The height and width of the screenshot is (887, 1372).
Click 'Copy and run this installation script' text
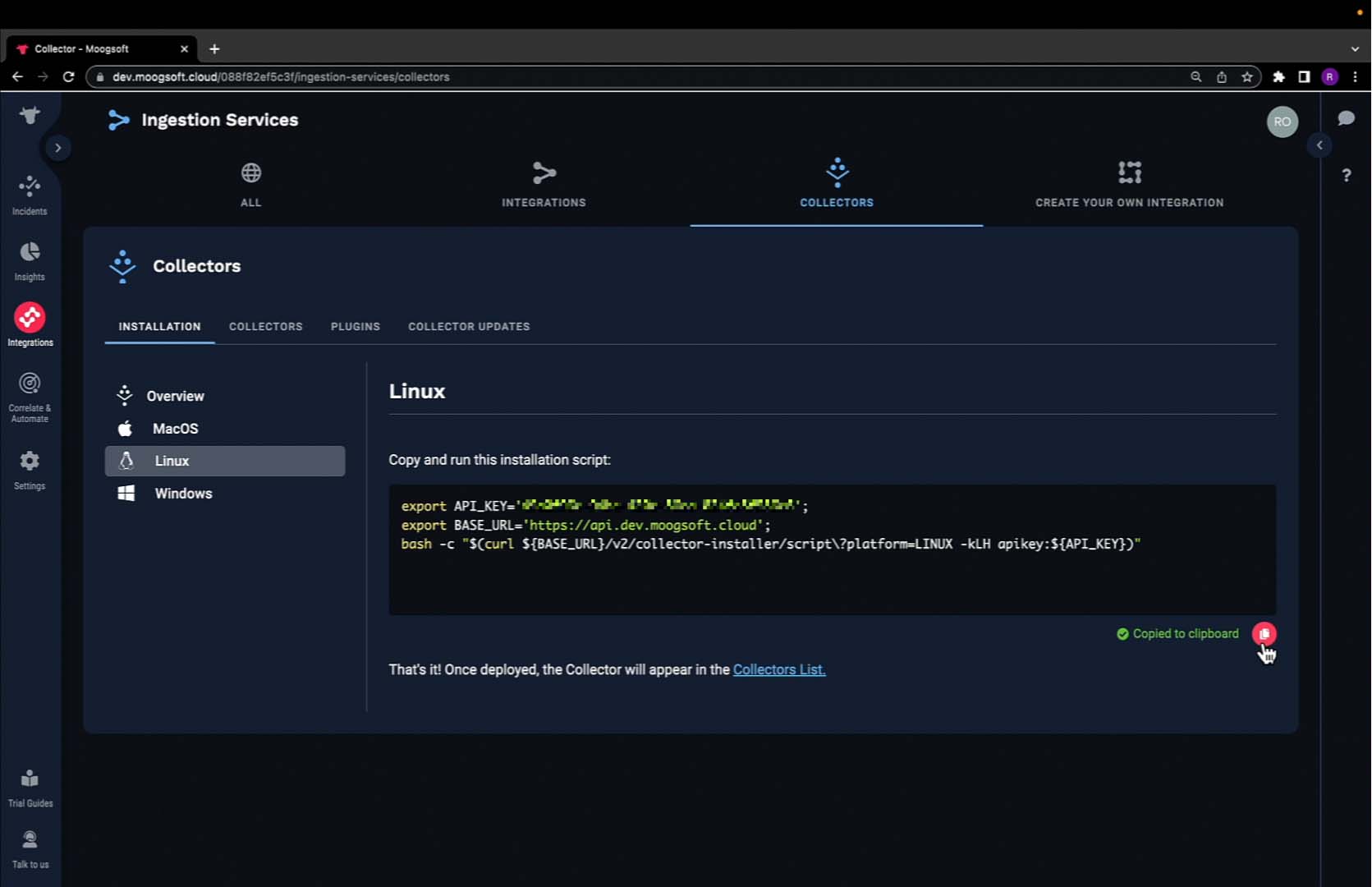(499, 460)
